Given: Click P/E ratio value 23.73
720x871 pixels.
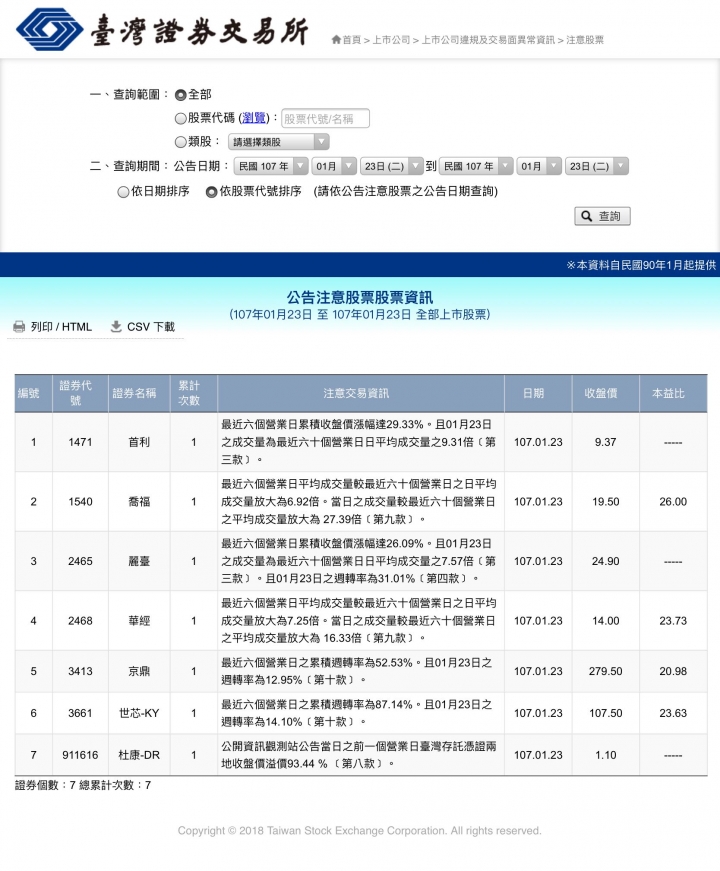Looking at the screenshot, I should [x=673, y=620].
